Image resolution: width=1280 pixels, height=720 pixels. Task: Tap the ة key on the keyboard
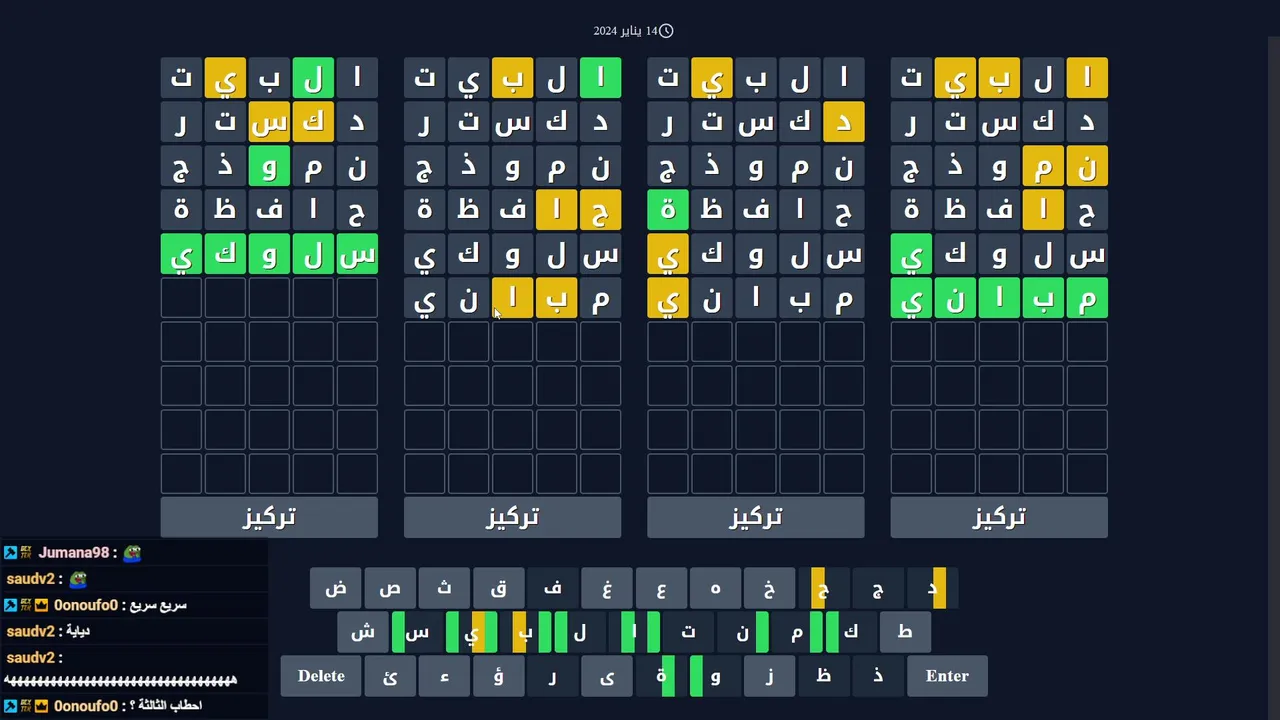661,676
